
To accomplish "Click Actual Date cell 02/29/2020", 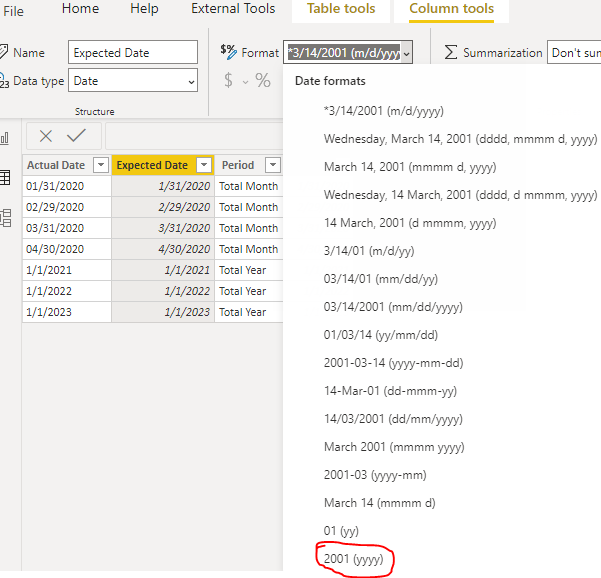I will [x=67, y=207].
